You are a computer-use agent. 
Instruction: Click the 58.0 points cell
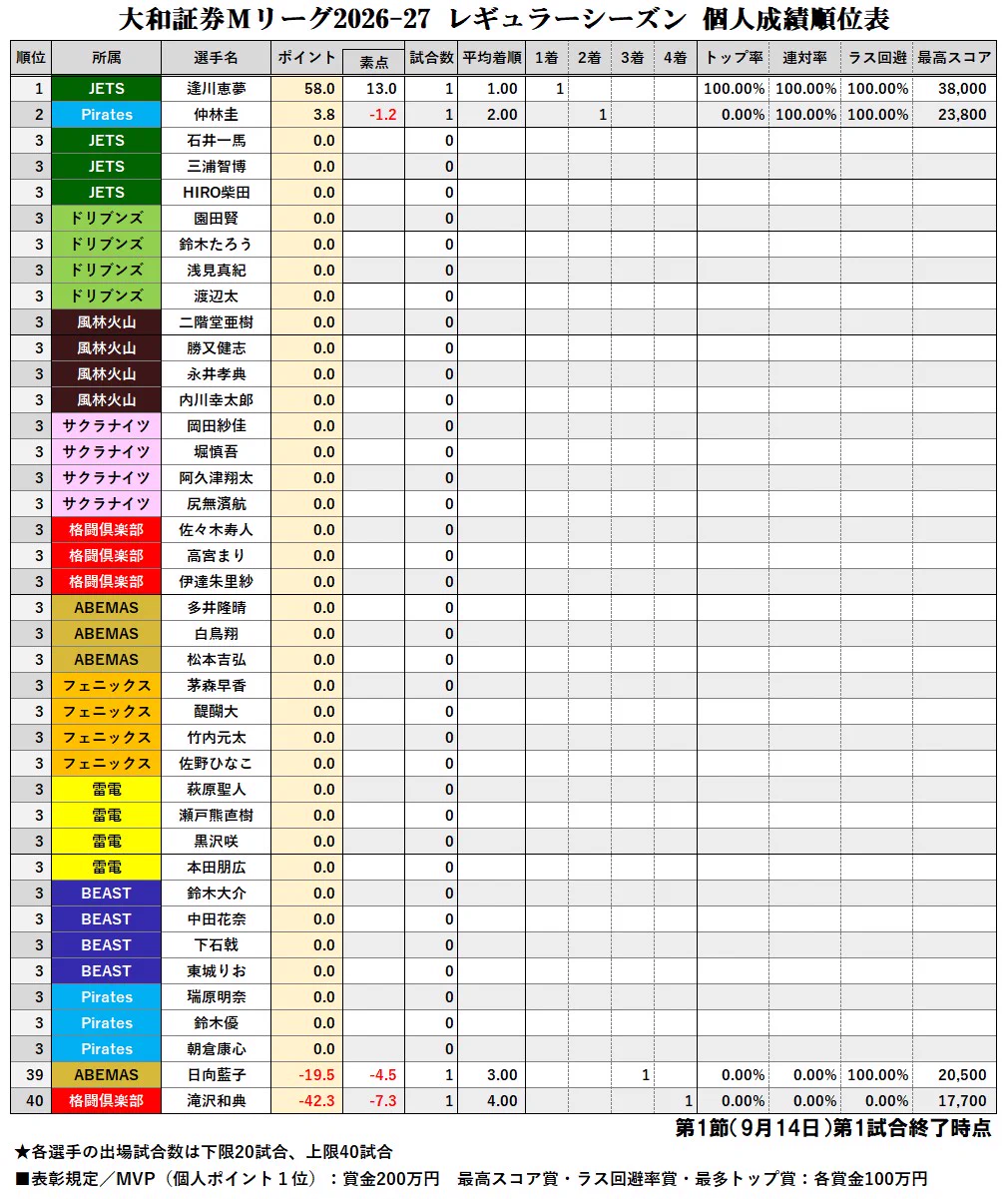(x=306, y=89)
